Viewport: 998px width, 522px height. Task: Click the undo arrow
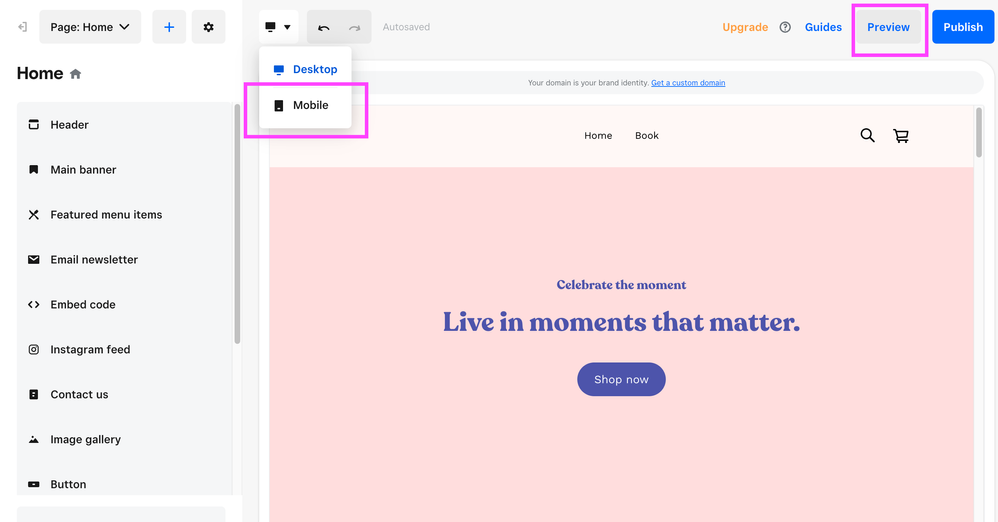coord(324,28)
